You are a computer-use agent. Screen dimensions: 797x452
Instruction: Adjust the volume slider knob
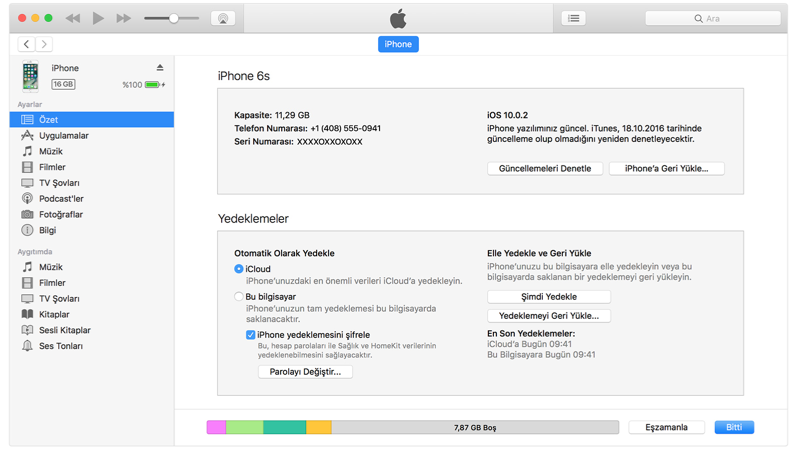(x=174, y=18)
